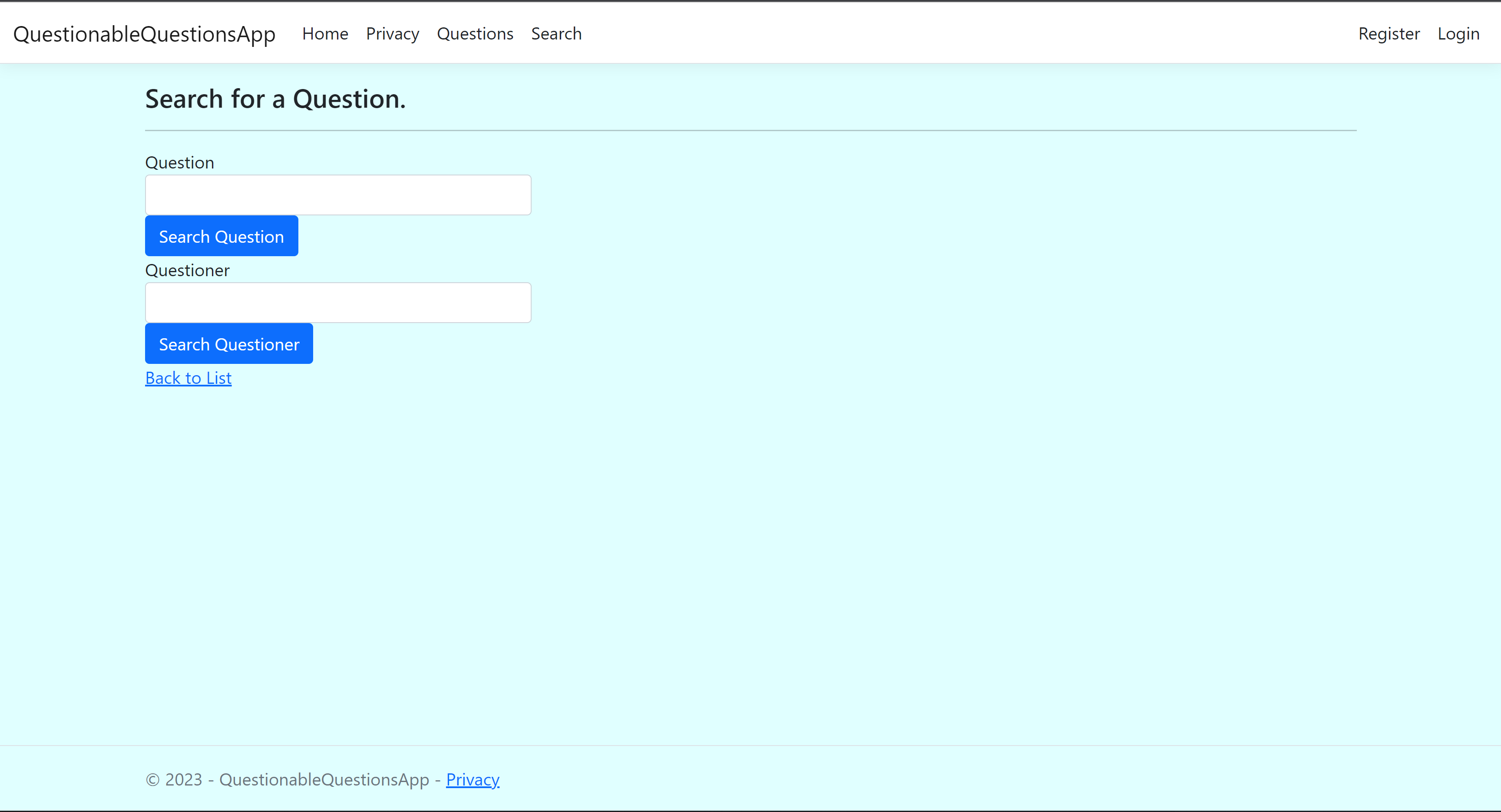Follow the Back to List link

point(188,377)
